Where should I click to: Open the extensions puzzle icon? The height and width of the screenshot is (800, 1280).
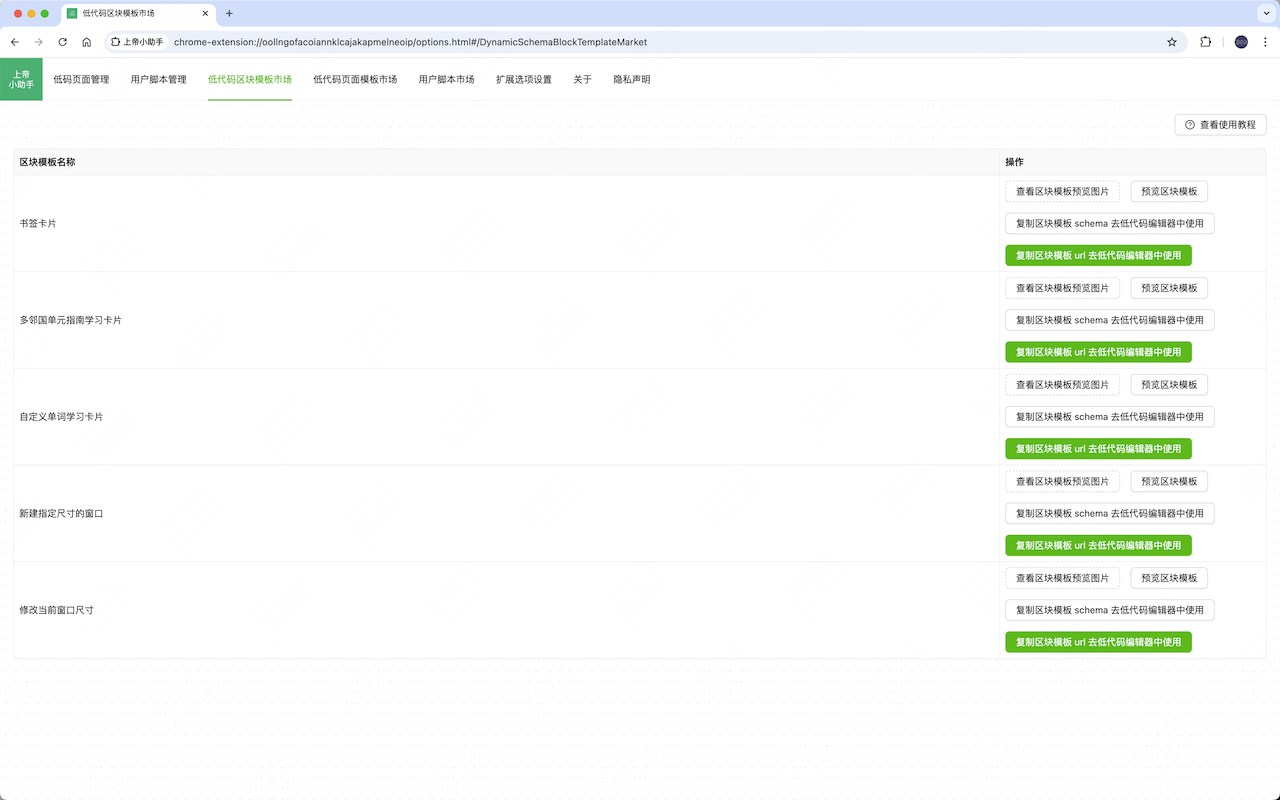click(1205, 42)
